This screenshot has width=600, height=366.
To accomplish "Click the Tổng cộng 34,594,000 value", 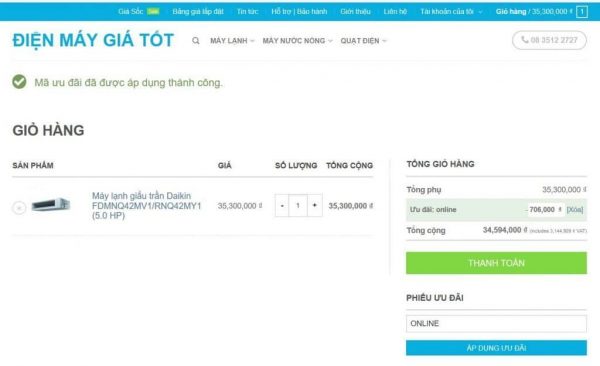I will tap(505, 230).
